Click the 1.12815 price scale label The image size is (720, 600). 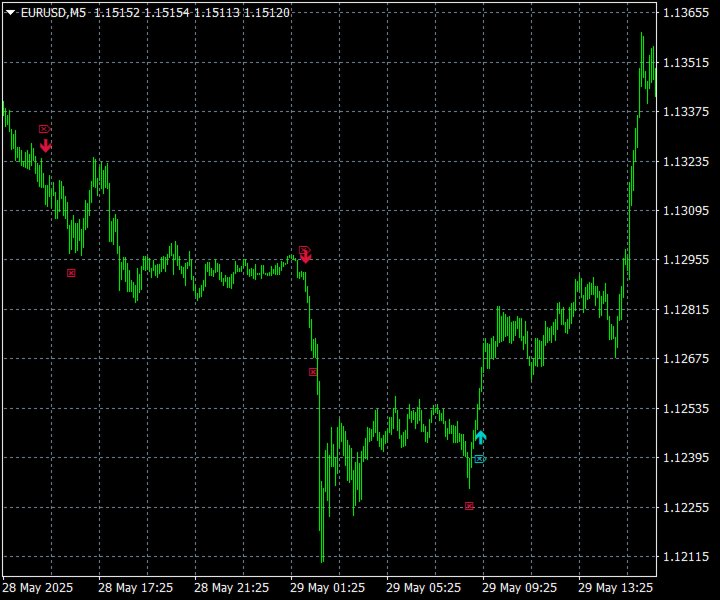tap(686, 309)
